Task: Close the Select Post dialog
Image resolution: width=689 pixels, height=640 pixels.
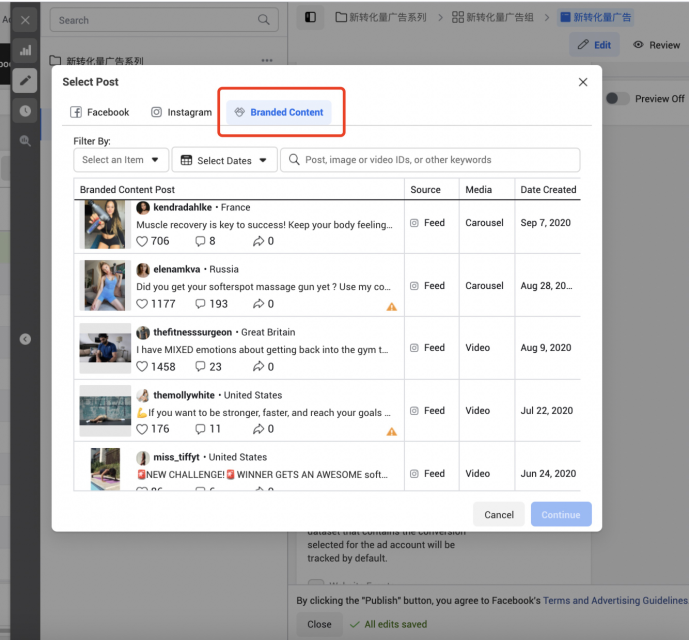Action: point(583,82)
